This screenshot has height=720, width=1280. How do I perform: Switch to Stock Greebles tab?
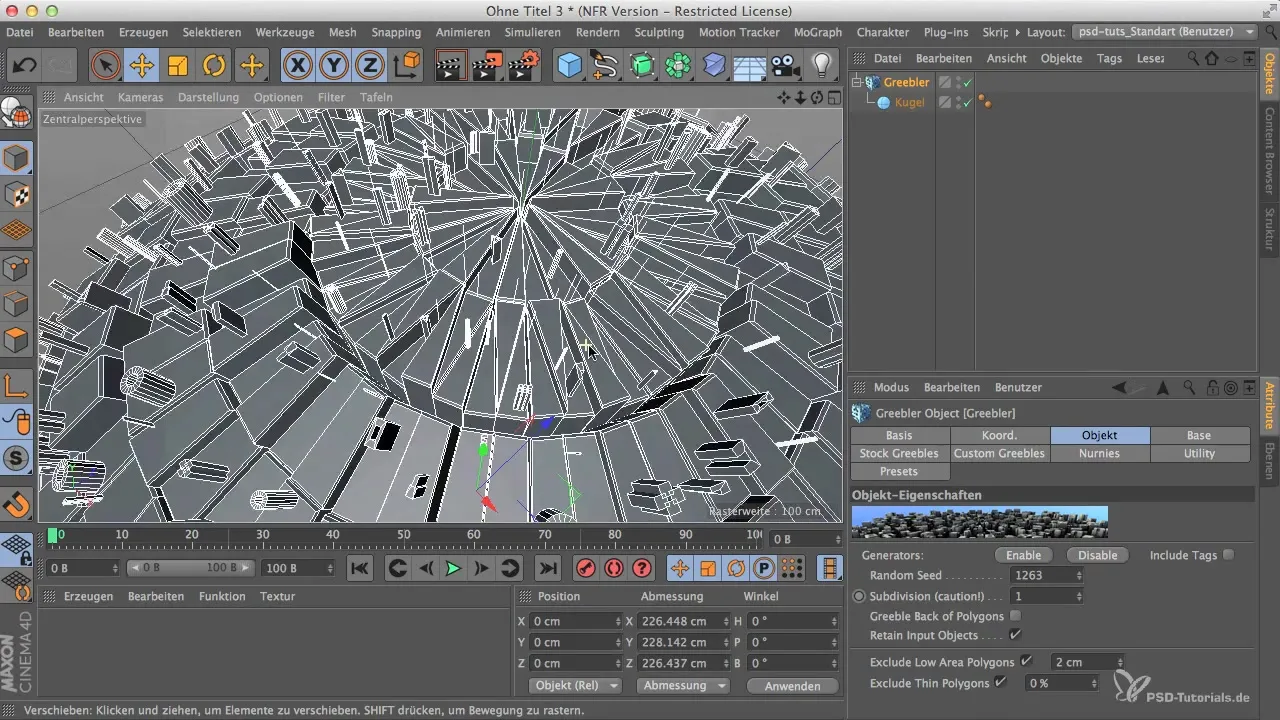click(900, 453)
